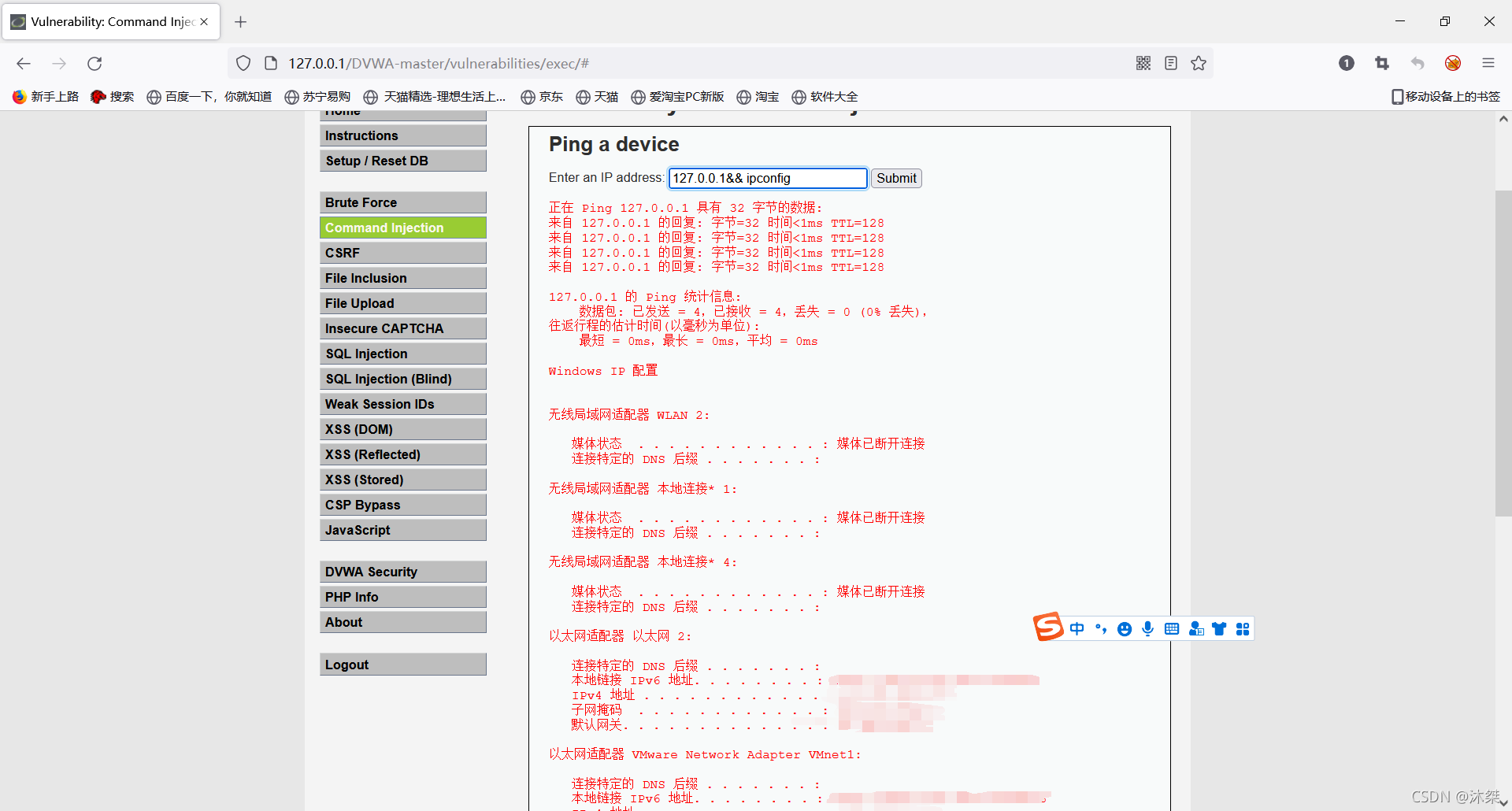Click Logout in sidebar
The height and width of the screenshot is (811, 1512).
coord(403,665)
